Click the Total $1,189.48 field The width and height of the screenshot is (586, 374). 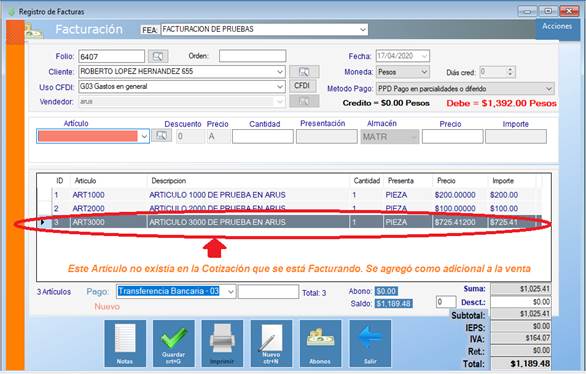tap(521, 364)
